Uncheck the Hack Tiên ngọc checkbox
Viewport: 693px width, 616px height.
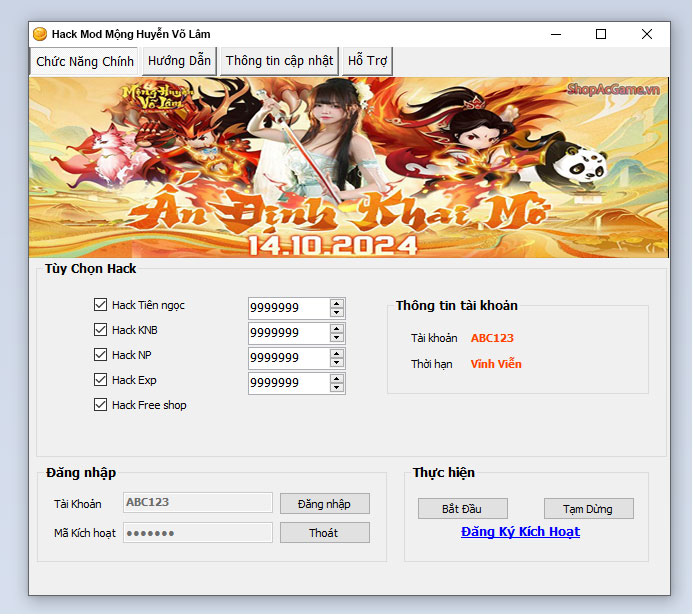click(x=100, y=304)
